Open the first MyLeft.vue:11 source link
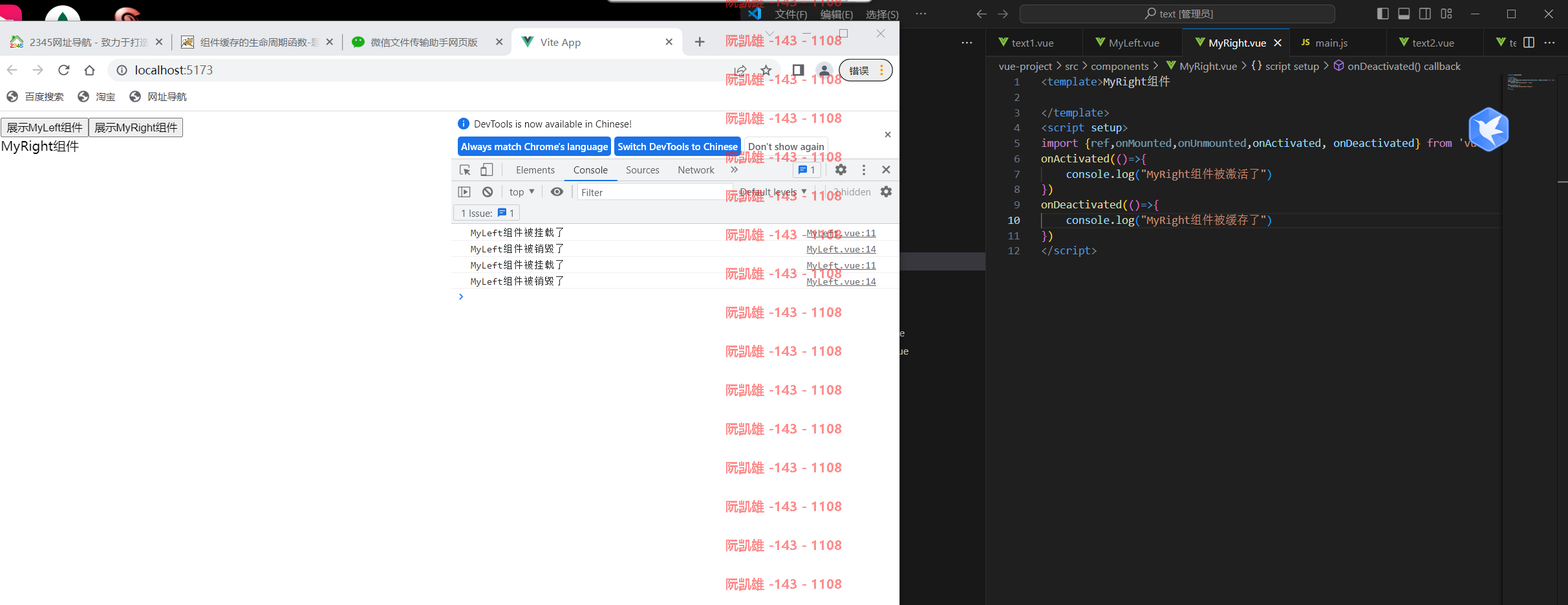 click(841, 233)
